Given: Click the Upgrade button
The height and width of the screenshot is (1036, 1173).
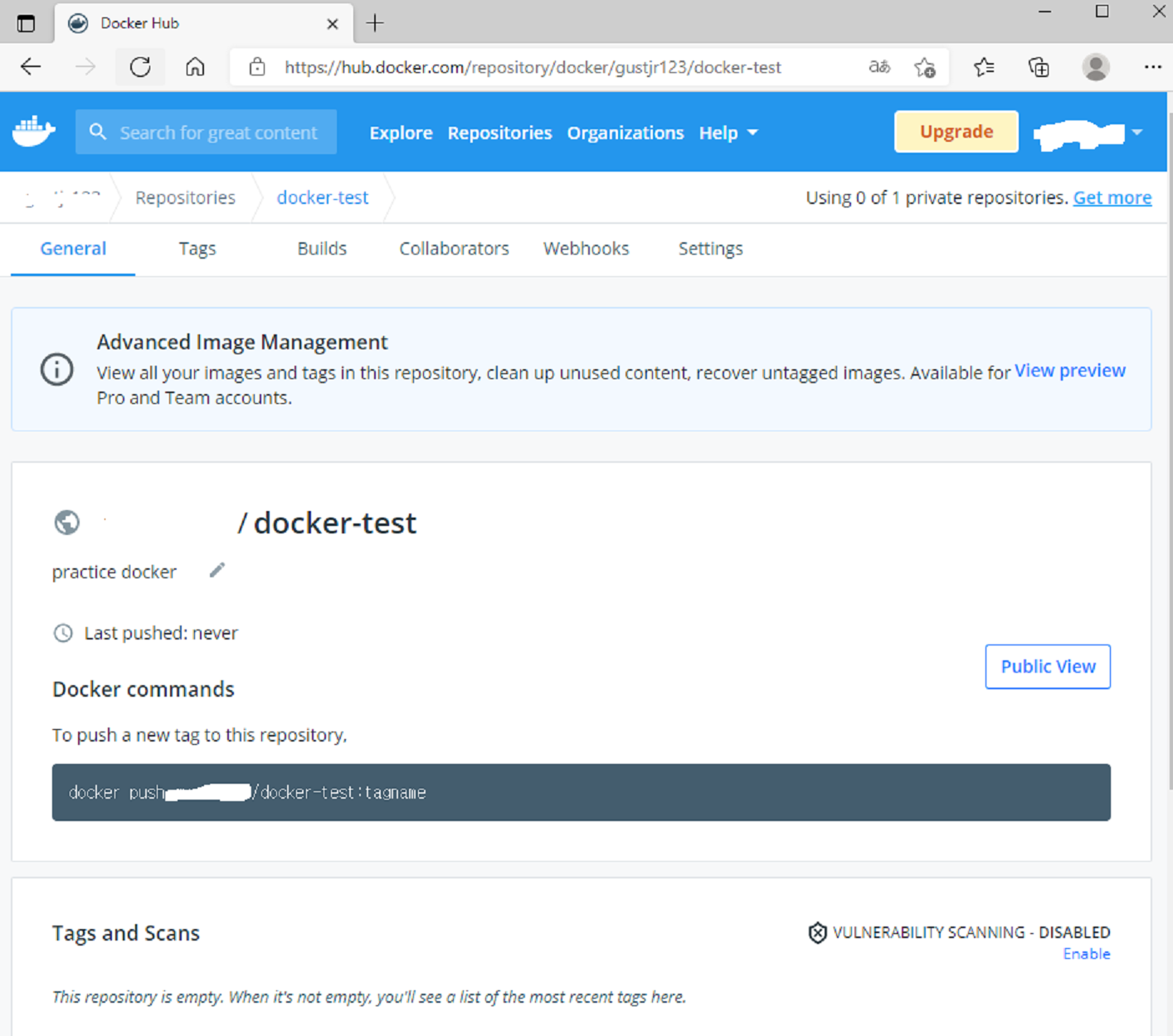Looking at the screenshot, I should coord(956,131).
